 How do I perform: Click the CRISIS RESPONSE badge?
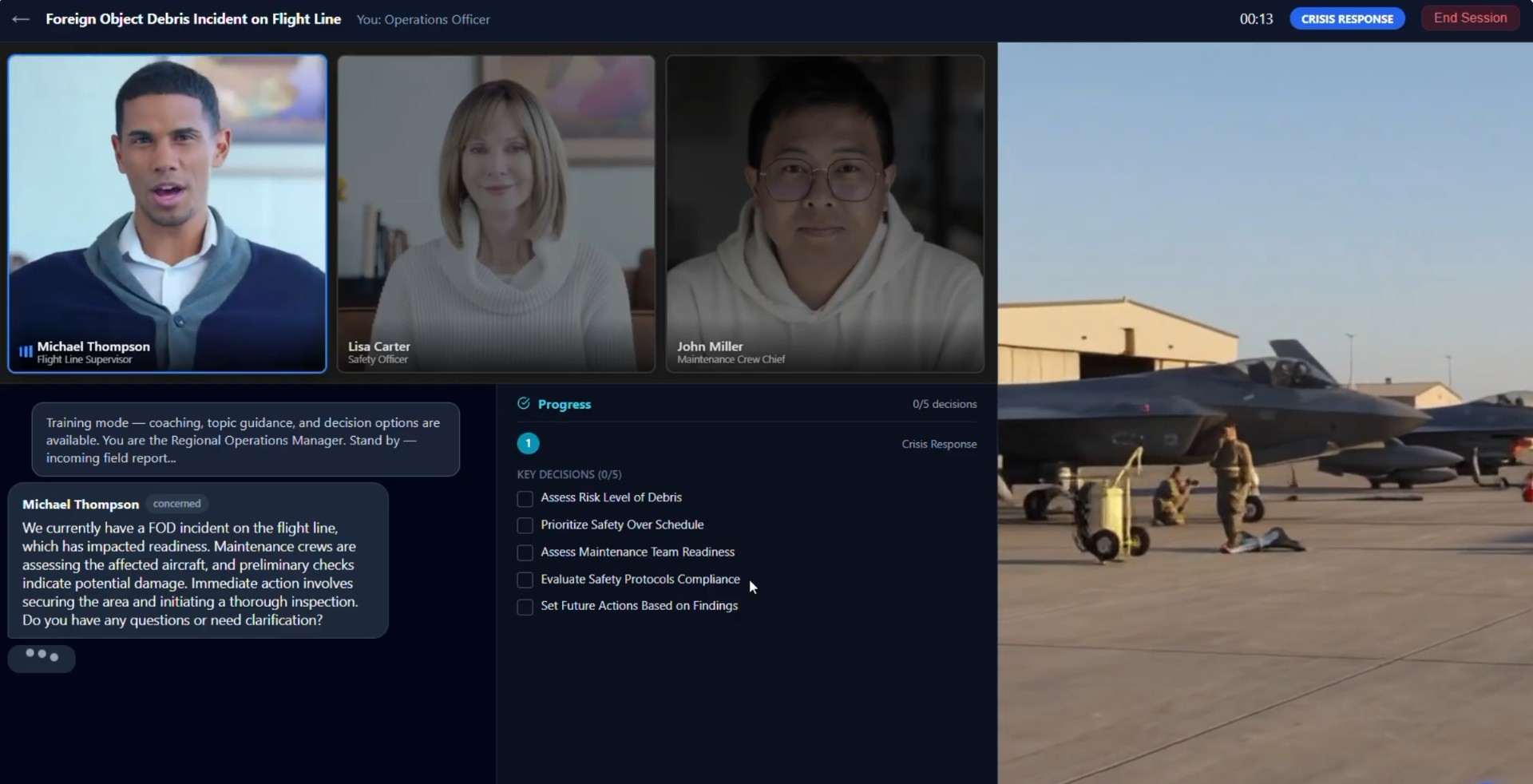tap(1347, 19)
